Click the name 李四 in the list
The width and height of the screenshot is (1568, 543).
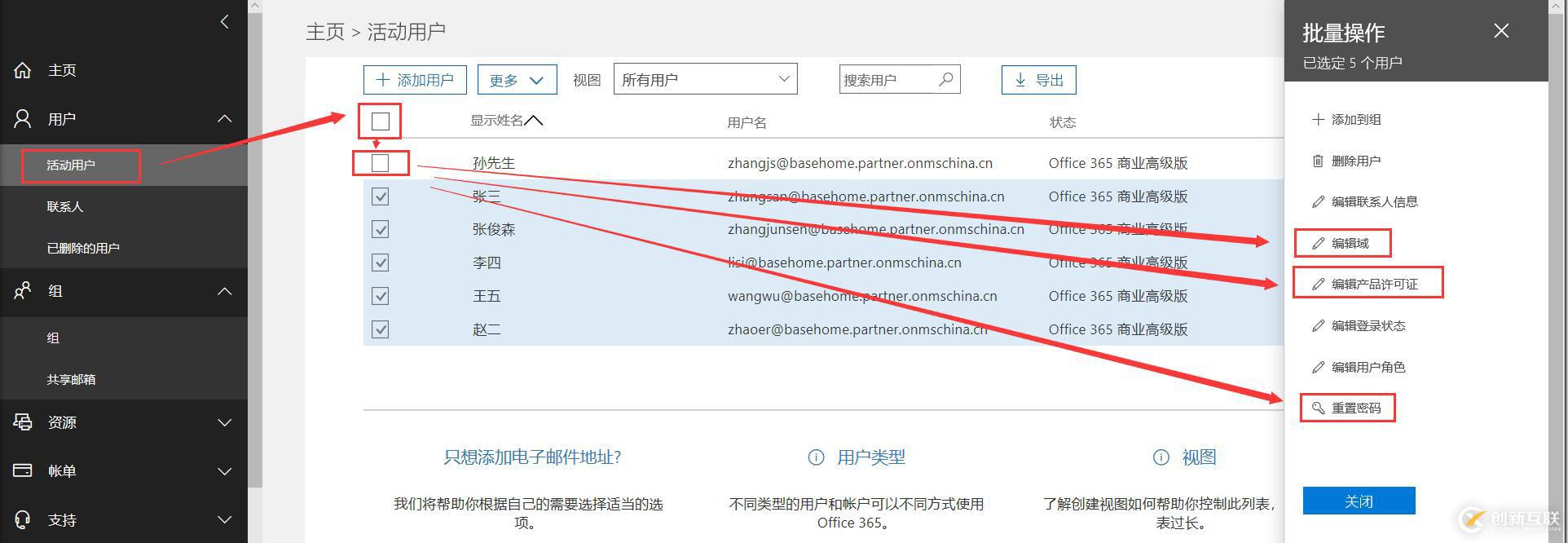[487, 263]
